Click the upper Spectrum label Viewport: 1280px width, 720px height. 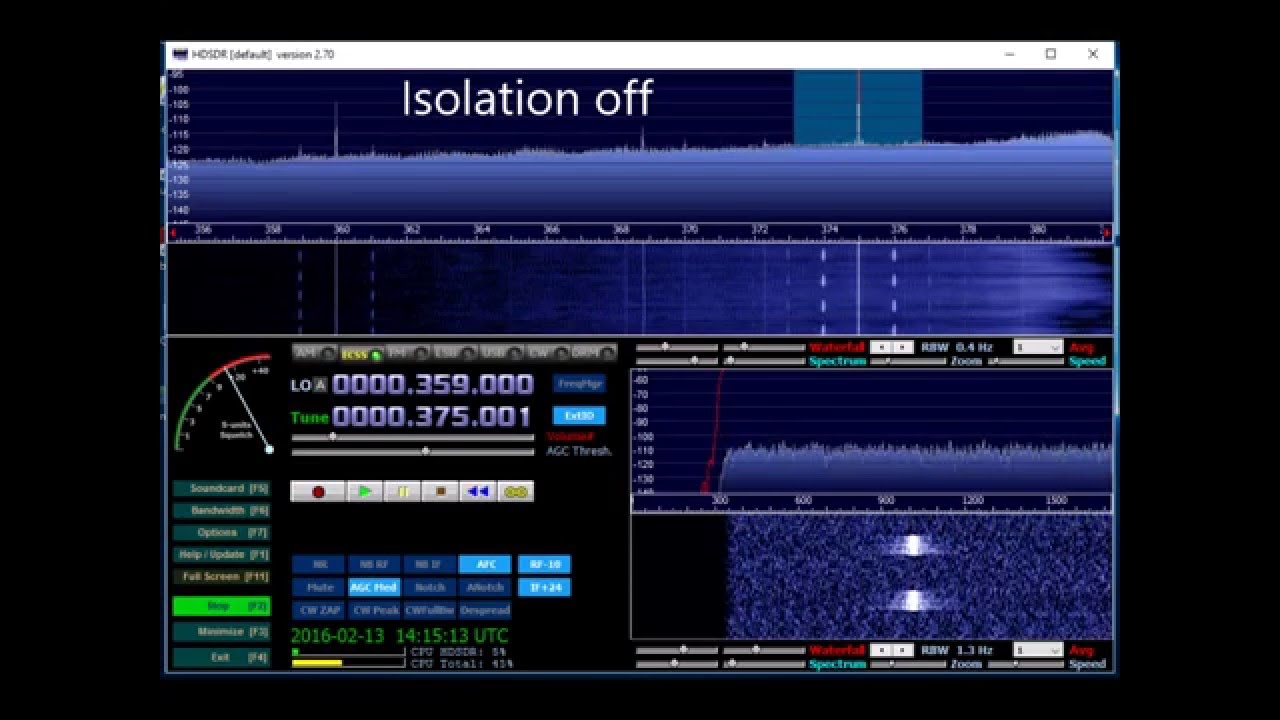click(837, 361)
